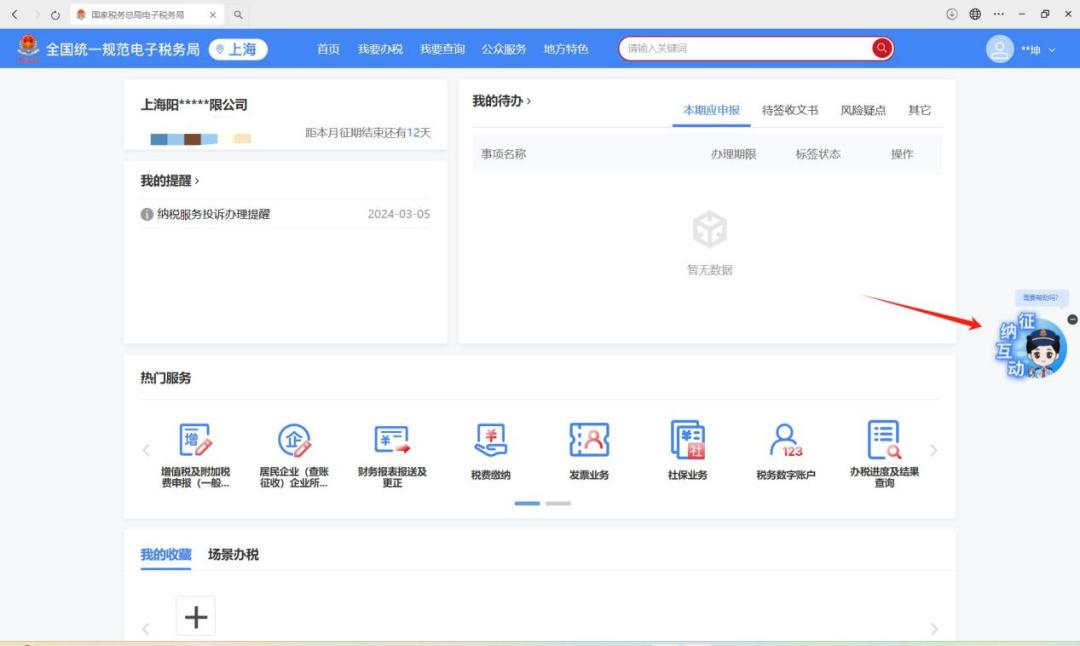Viewport: 1080px width, 646px height.
Task: Open 财务报表报送及更正 icon
Action: coord(392,440)
